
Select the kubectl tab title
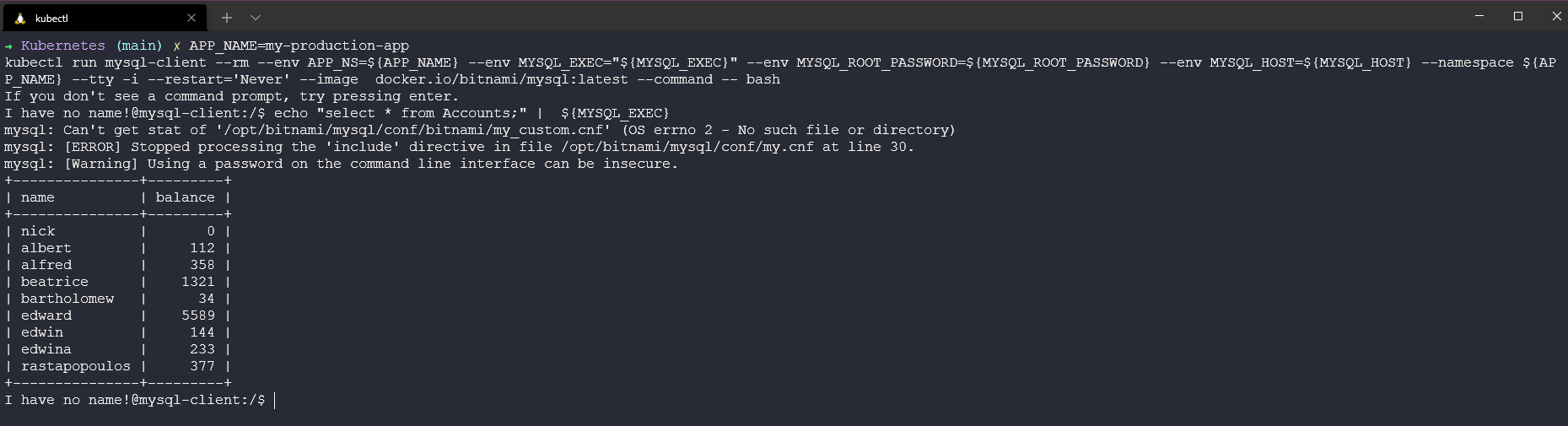click(51, 18)
